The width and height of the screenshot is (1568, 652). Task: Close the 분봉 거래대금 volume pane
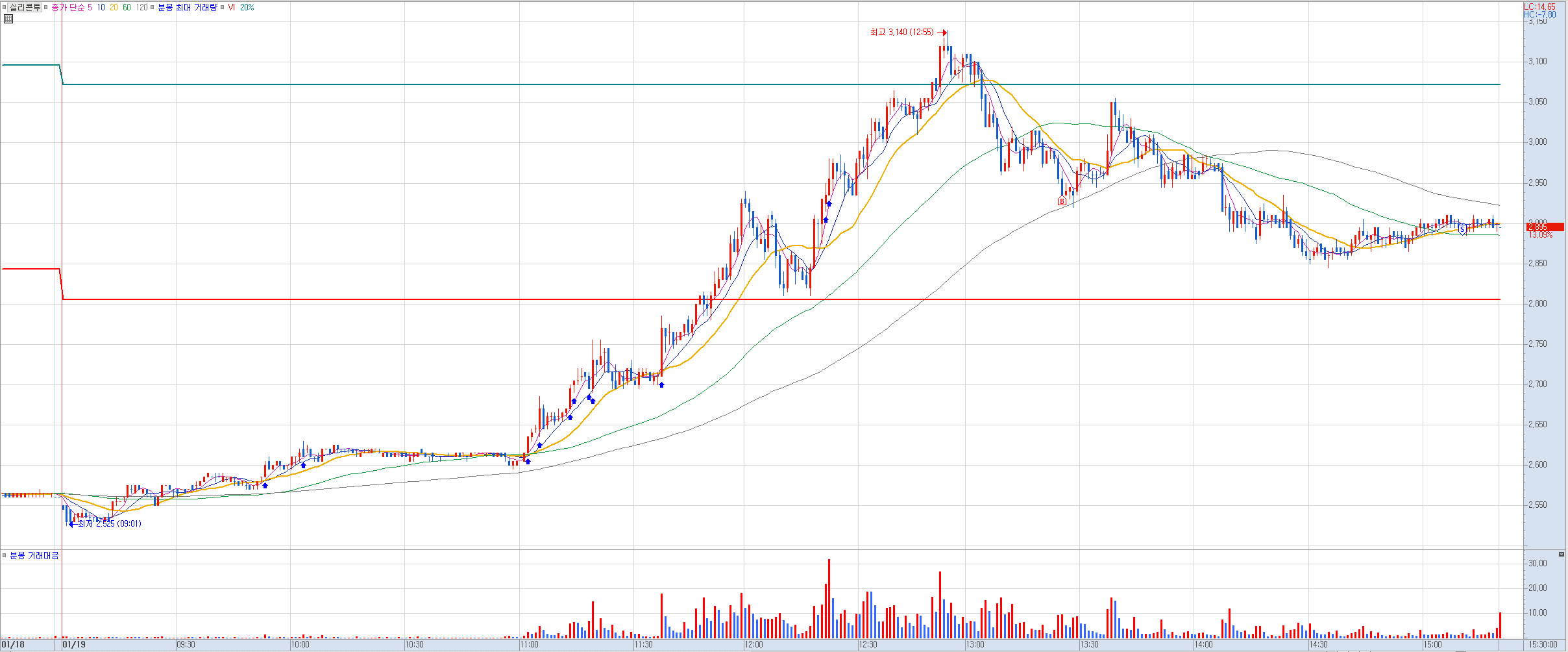(1562, 554)
